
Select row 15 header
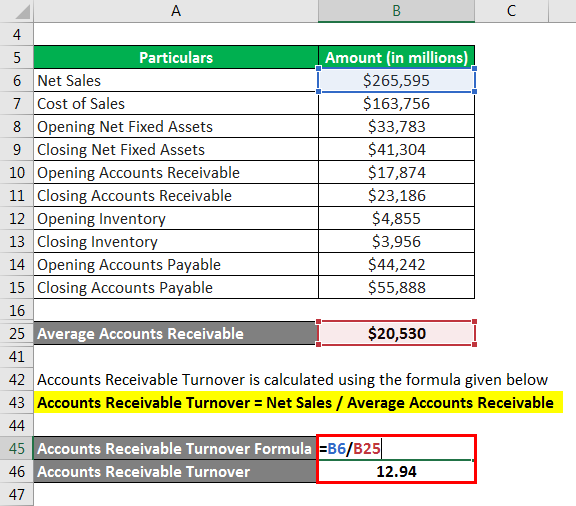tap(17, 287)
